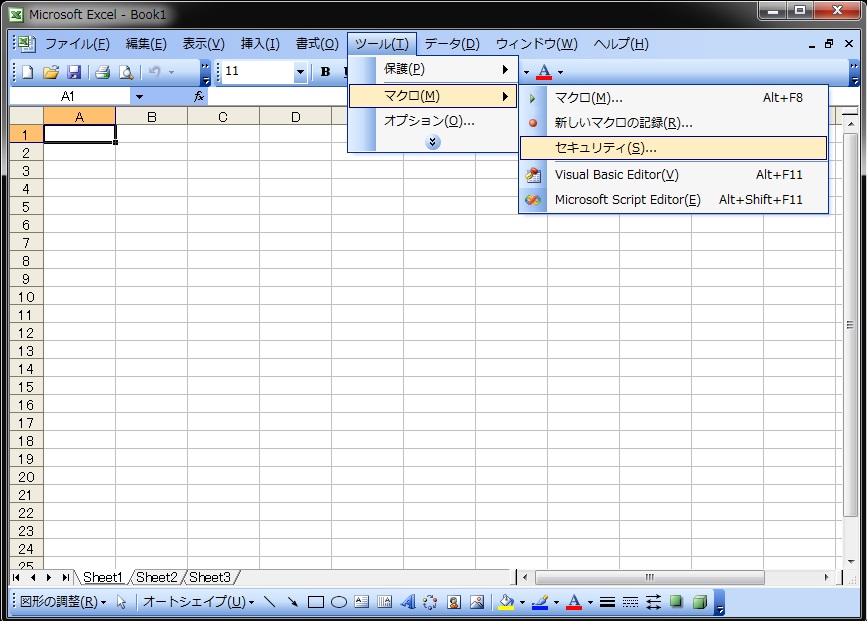This screenshot has width=867, height=621.
Task: Open the Arrow Style options
Action: [653, 602]
